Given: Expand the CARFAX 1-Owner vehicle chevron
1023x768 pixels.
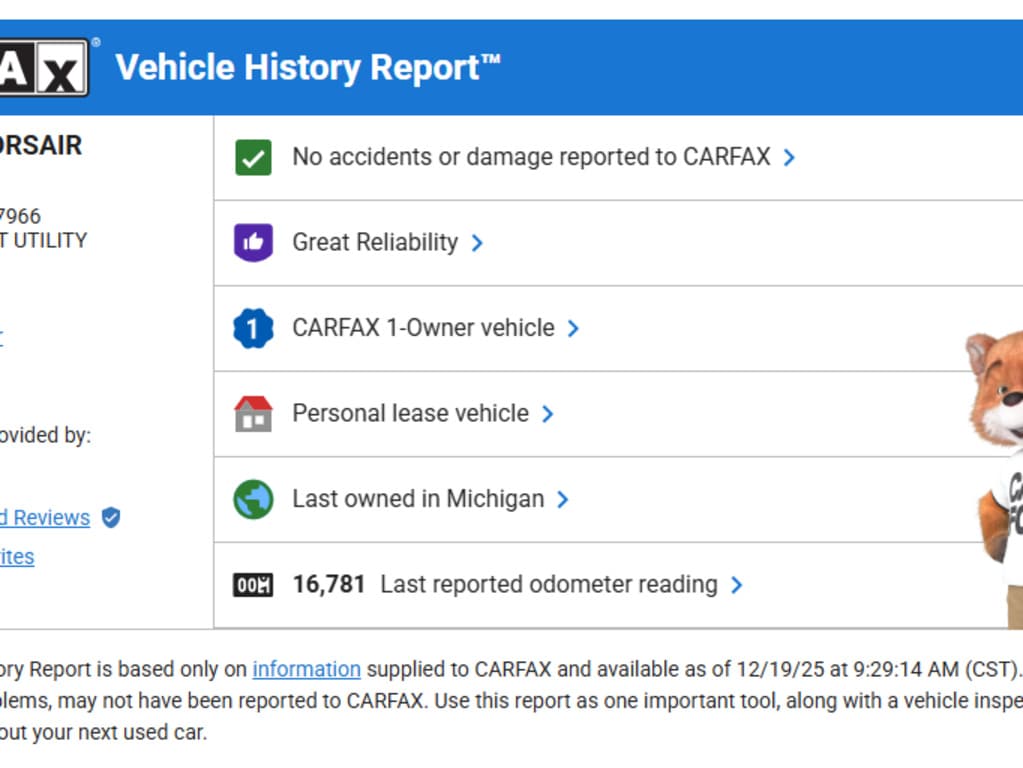Looking at the screenshot, I should click(x=573, y=329).
